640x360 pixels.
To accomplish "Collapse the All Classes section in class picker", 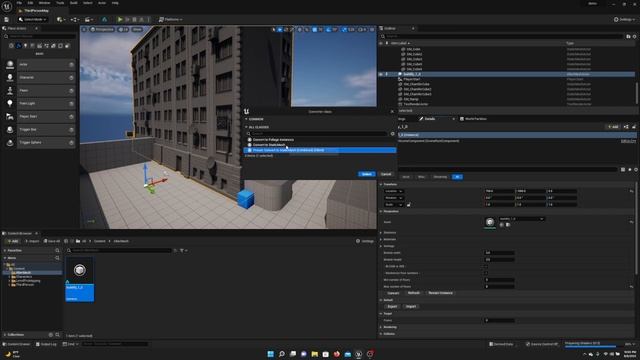I will click(x=246, y=127).
